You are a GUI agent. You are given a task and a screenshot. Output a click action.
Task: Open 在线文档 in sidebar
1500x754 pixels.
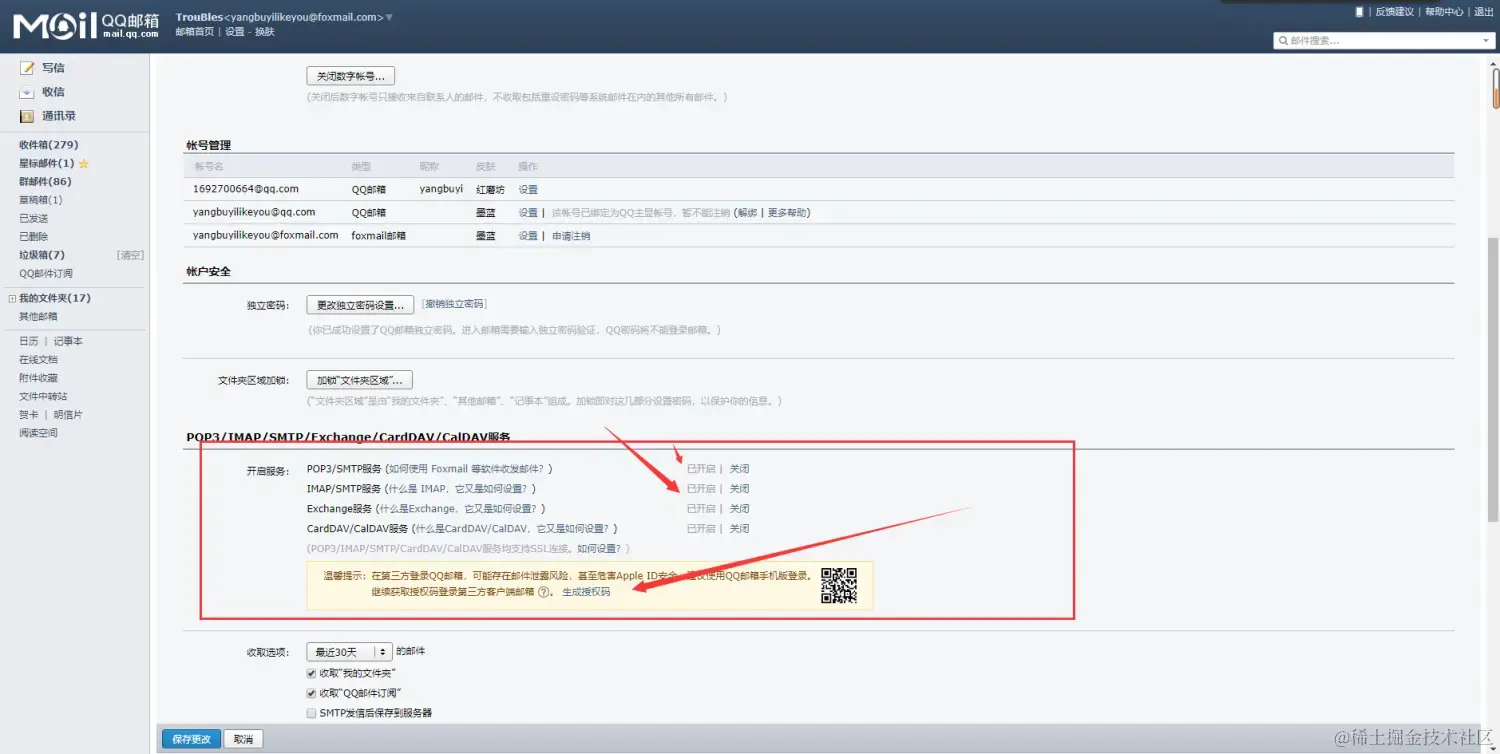(38, 360)
